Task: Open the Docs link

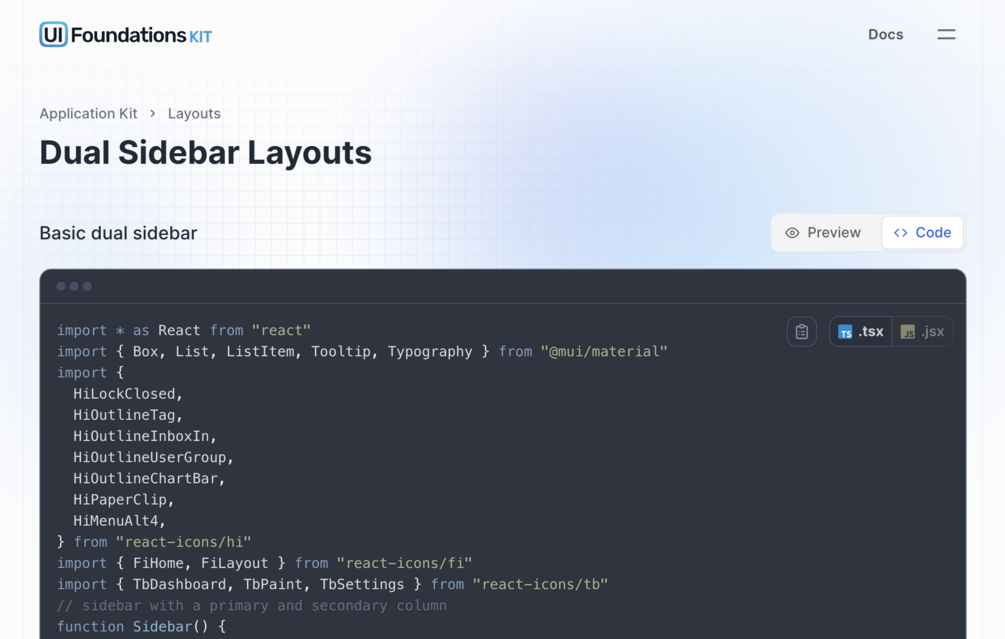Action: 886,35
